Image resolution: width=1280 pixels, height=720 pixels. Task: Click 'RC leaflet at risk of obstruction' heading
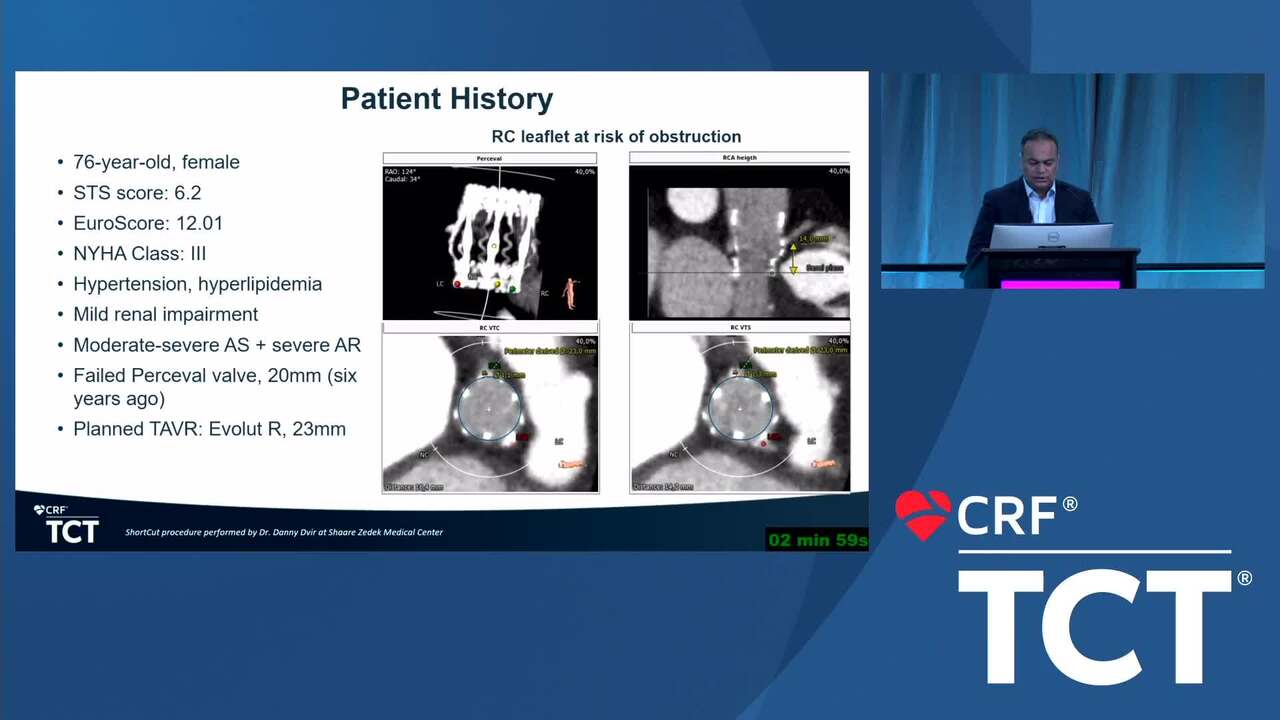pos(616,136)
